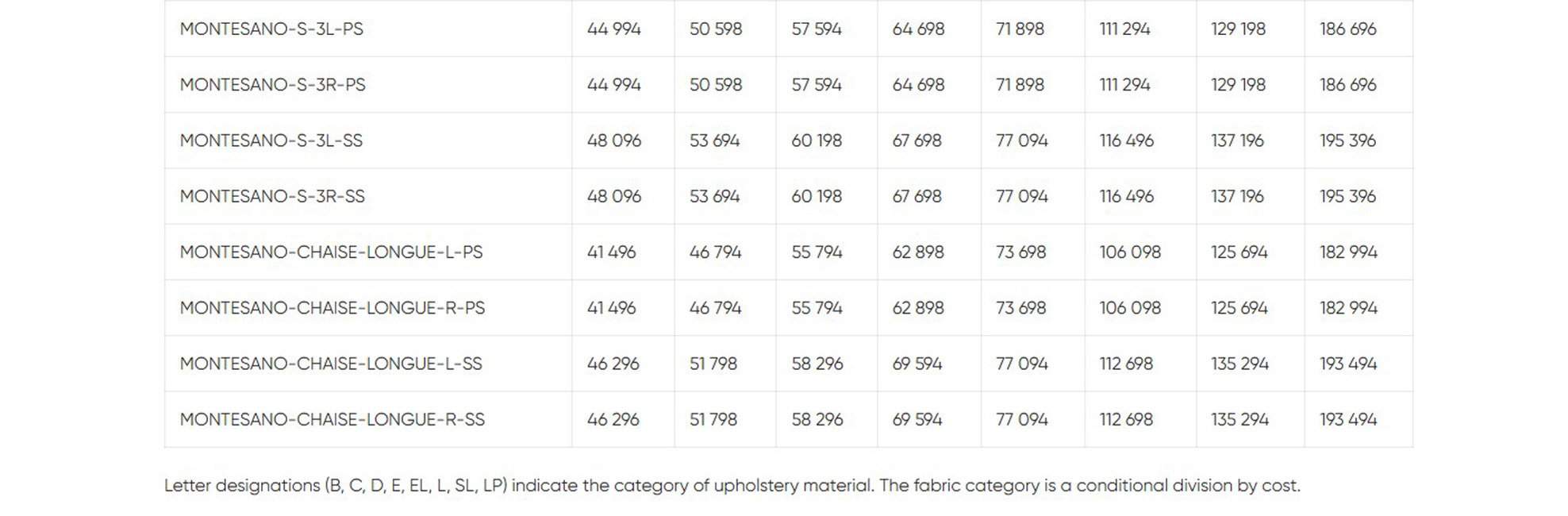Click price 186 696 in the S-3R-PS row
The width and height of the screenshot is (1568, 516).
(x=1347, y=85)
